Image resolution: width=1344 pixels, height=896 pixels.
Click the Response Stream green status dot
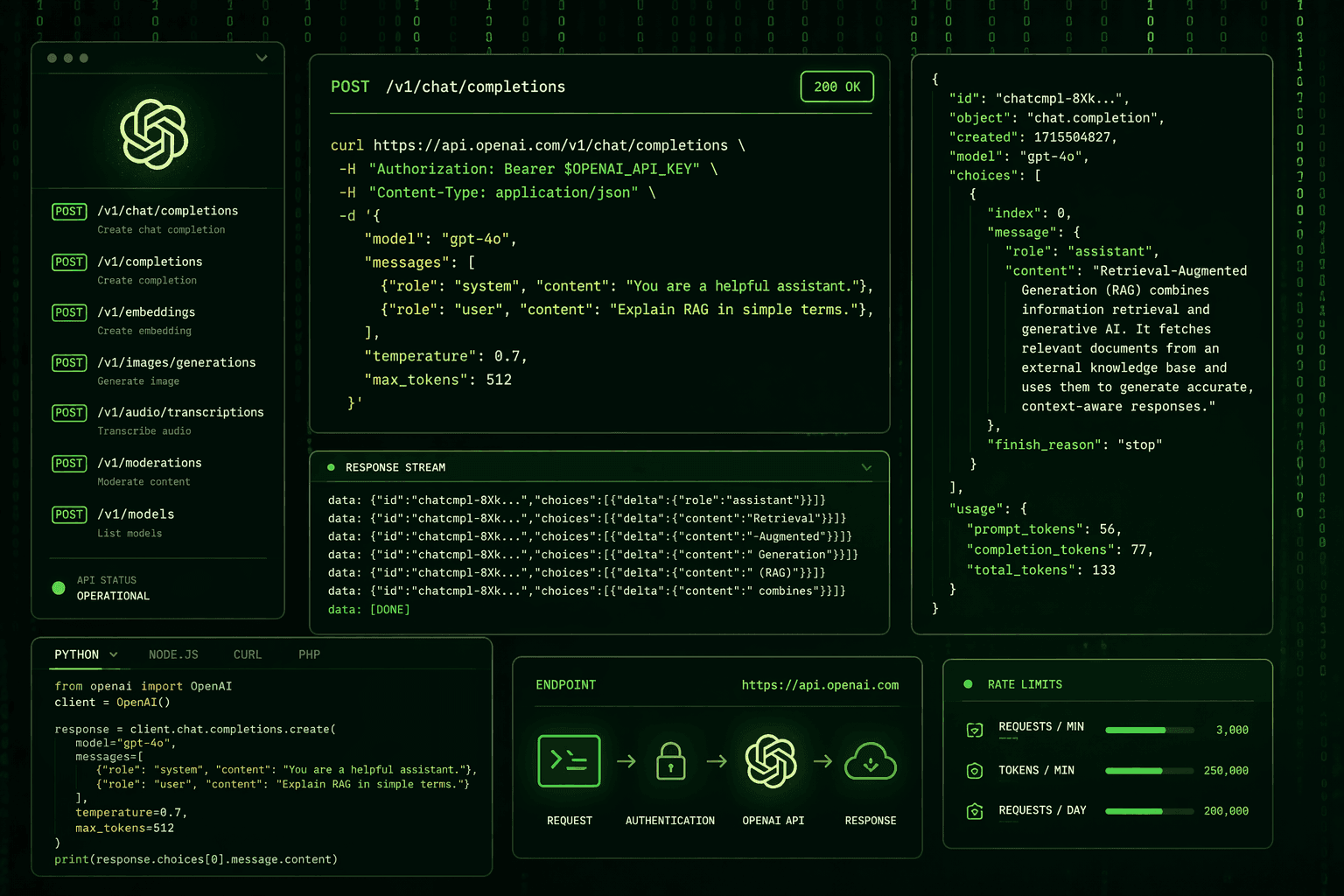[331, 467]
